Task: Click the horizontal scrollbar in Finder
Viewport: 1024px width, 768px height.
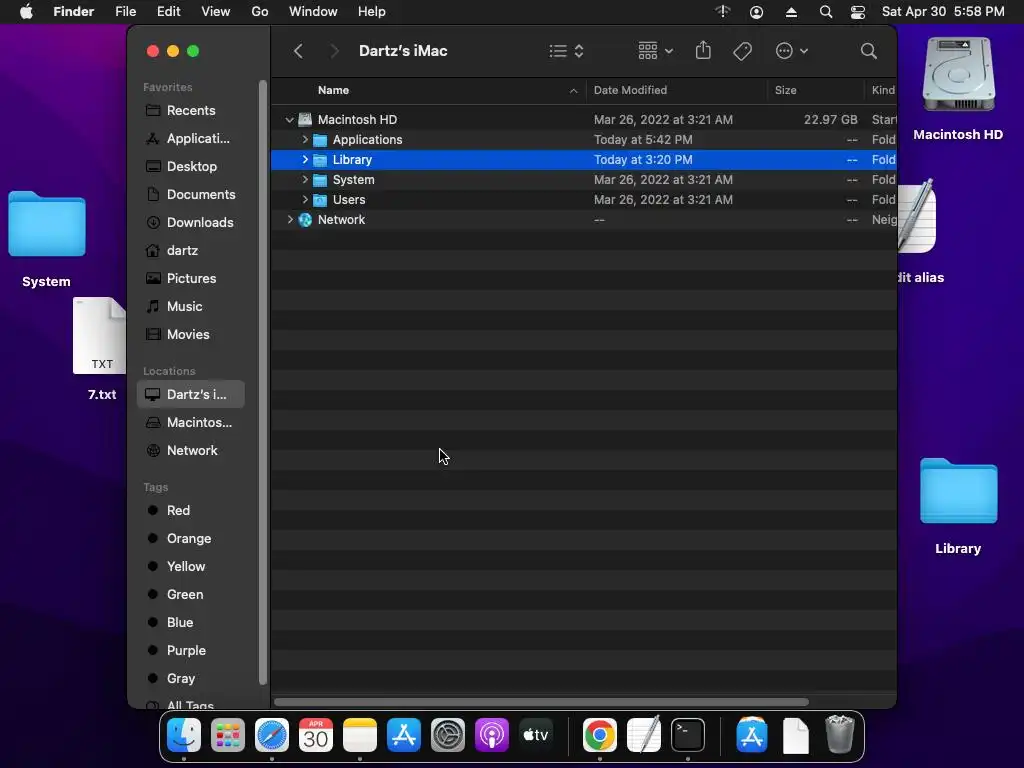Action: pyautogui.click(x=541, y=702)
